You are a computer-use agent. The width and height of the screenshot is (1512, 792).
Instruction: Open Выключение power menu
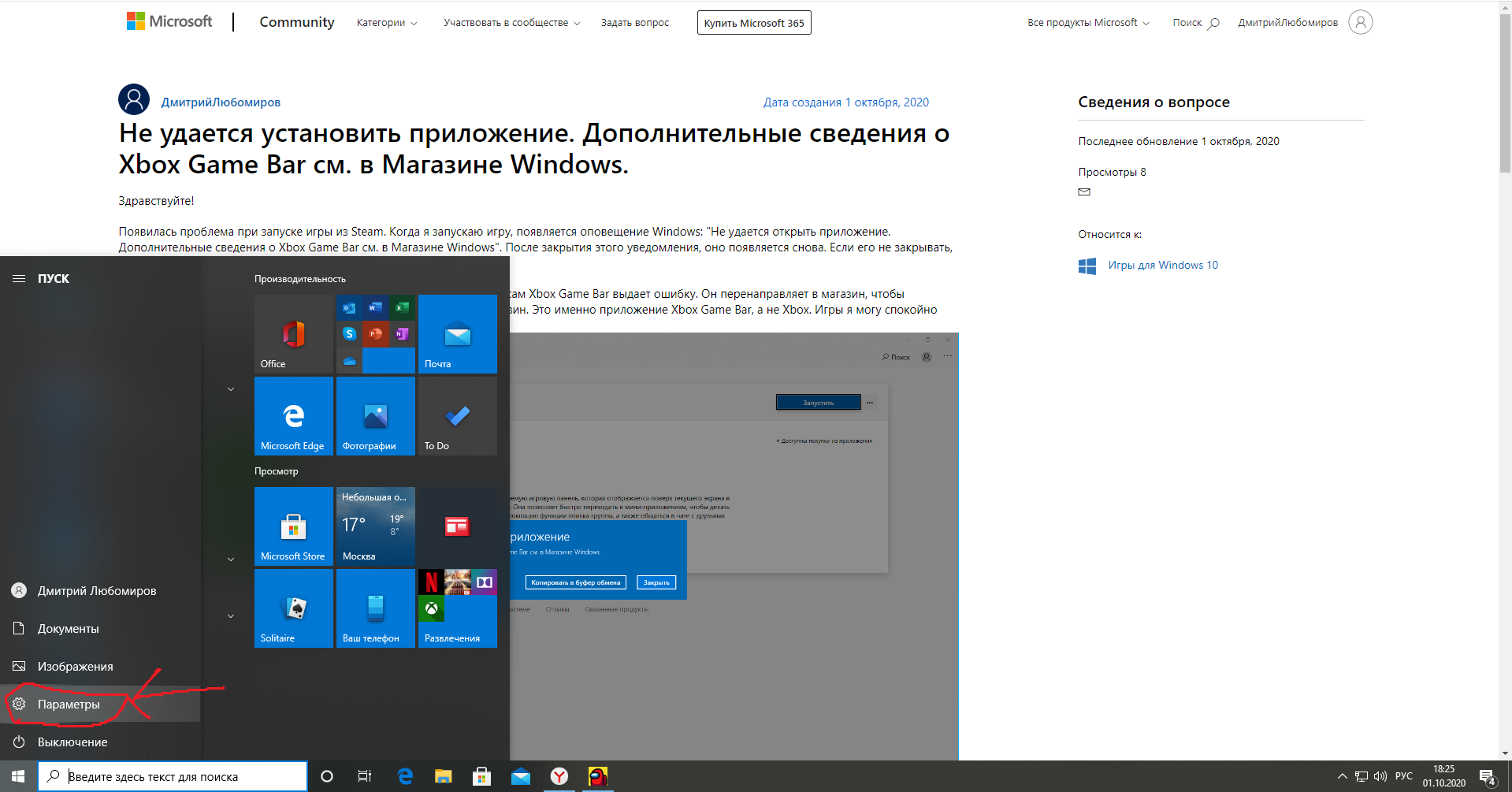(x=100, y=742)
